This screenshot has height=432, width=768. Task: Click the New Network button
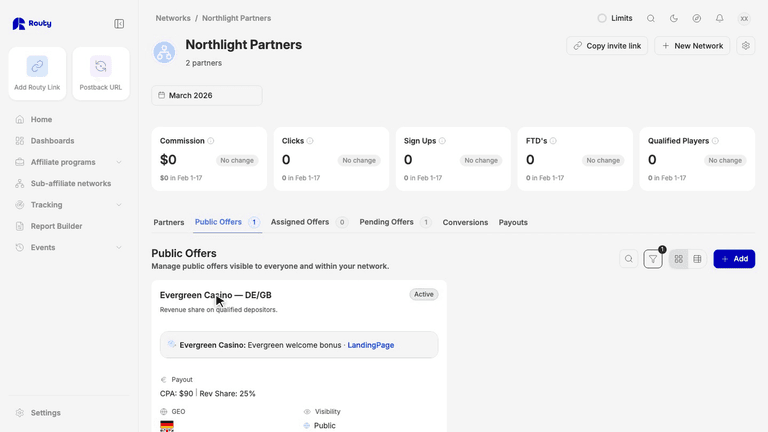coord(692,46)
